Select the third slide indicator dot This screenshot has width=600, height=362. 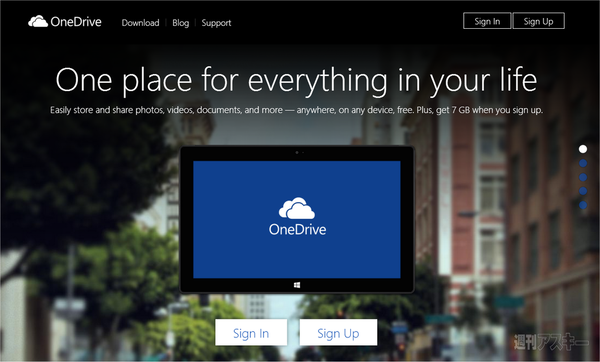click(583, 177)
